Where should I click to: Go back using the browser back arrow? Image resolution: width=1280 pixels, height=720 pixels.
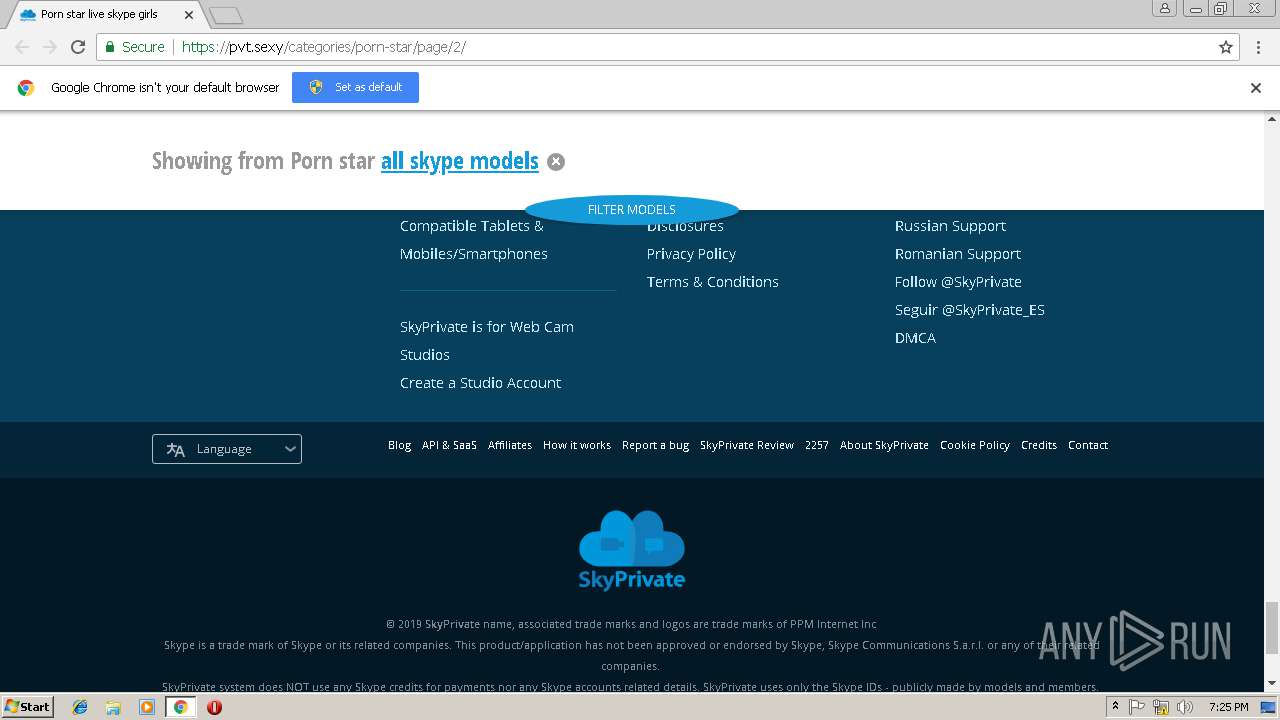(x=22, y=47)
